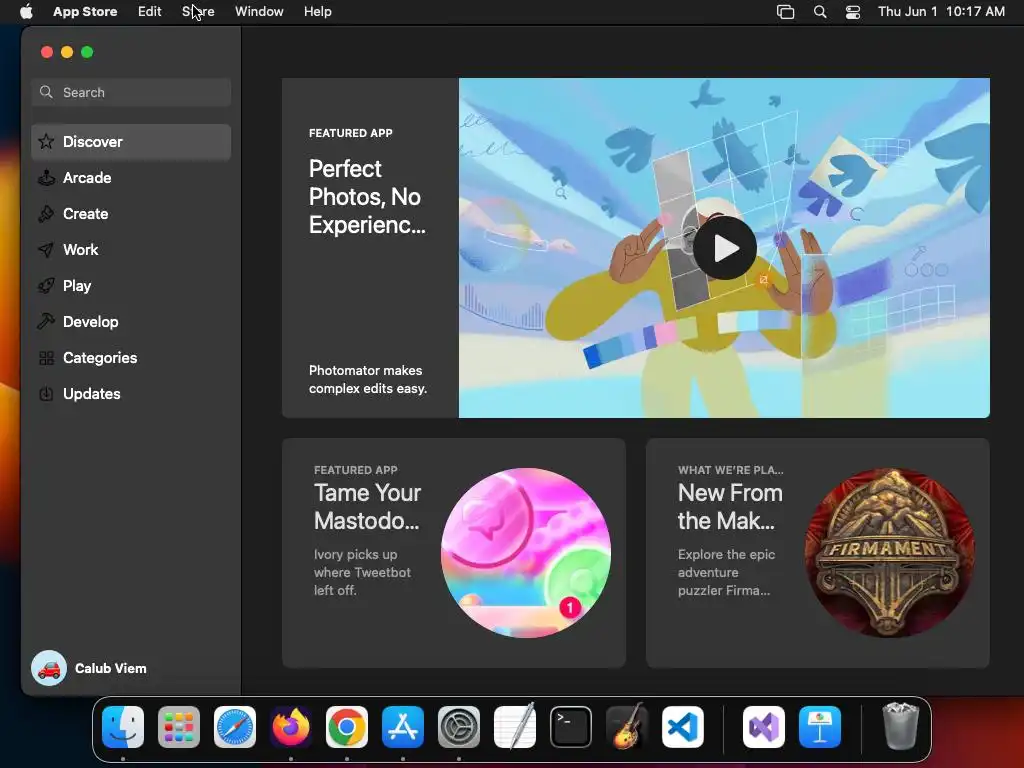Open Control Center in menu bar

coord(853,12)
